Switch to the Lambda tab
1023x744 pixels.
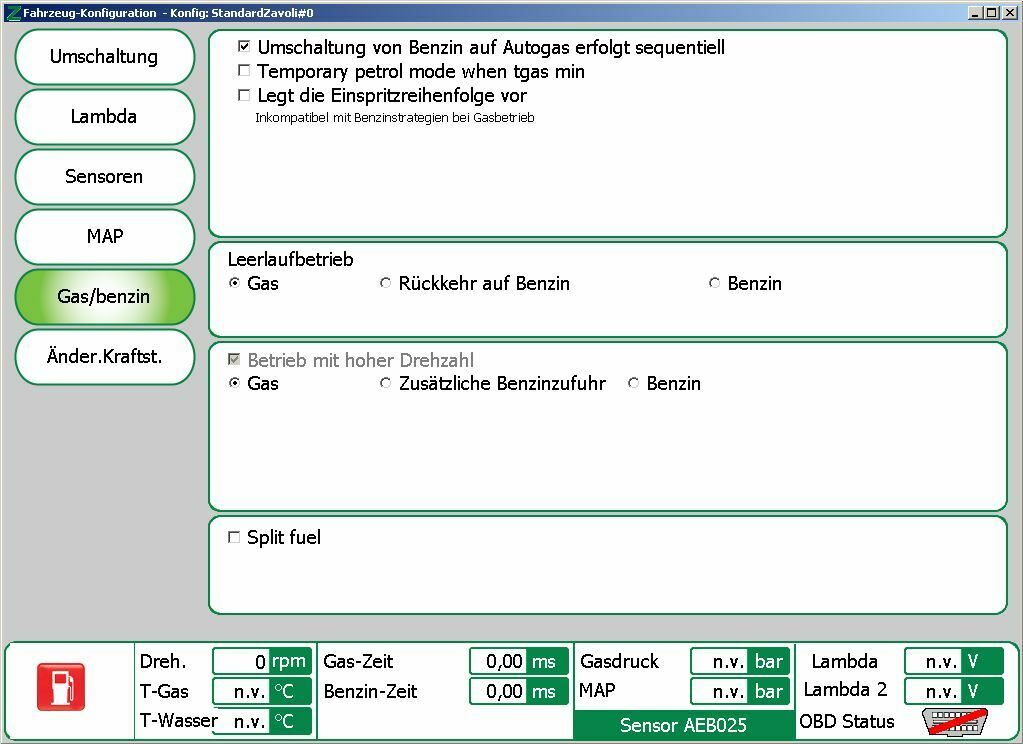(x=104, y=117)
